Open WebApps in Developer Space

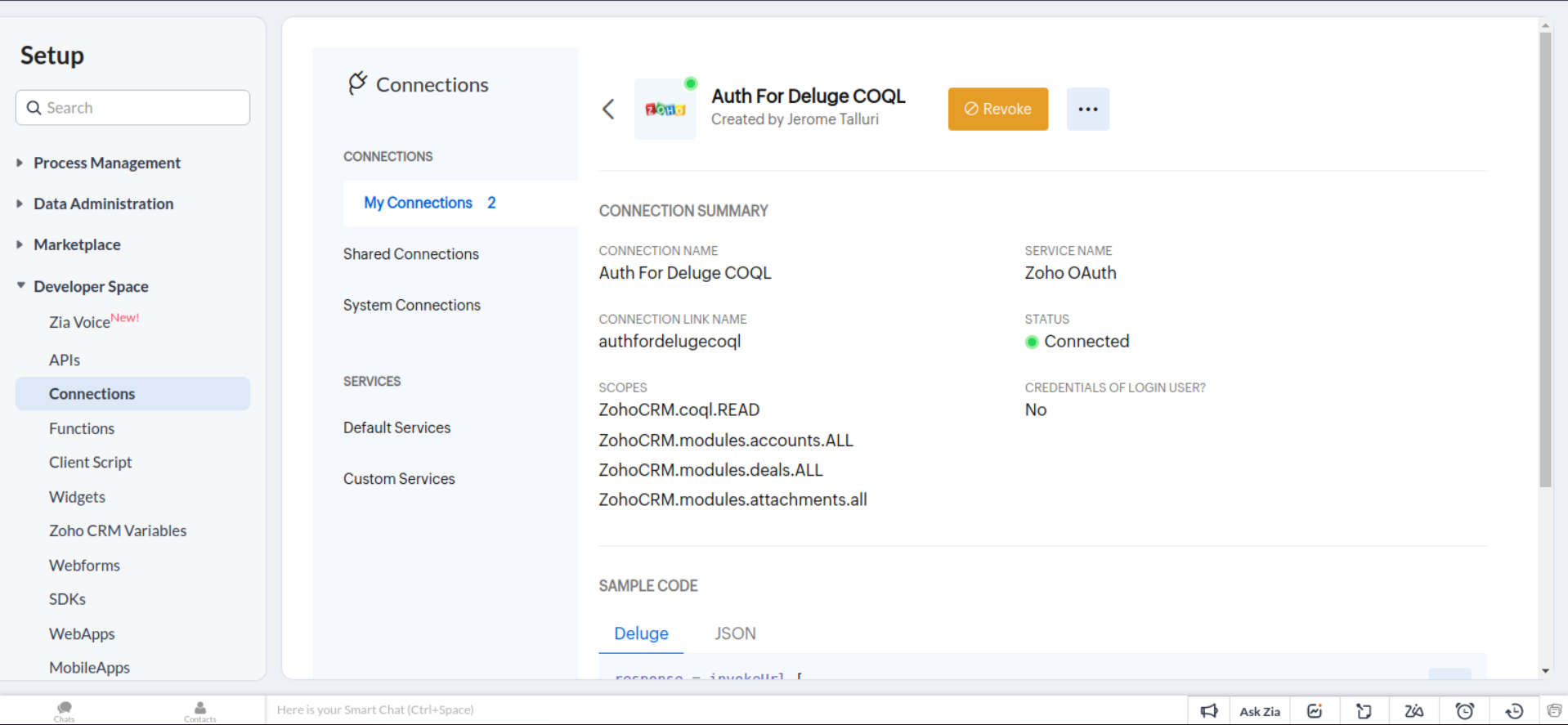(x=82, y=633)
